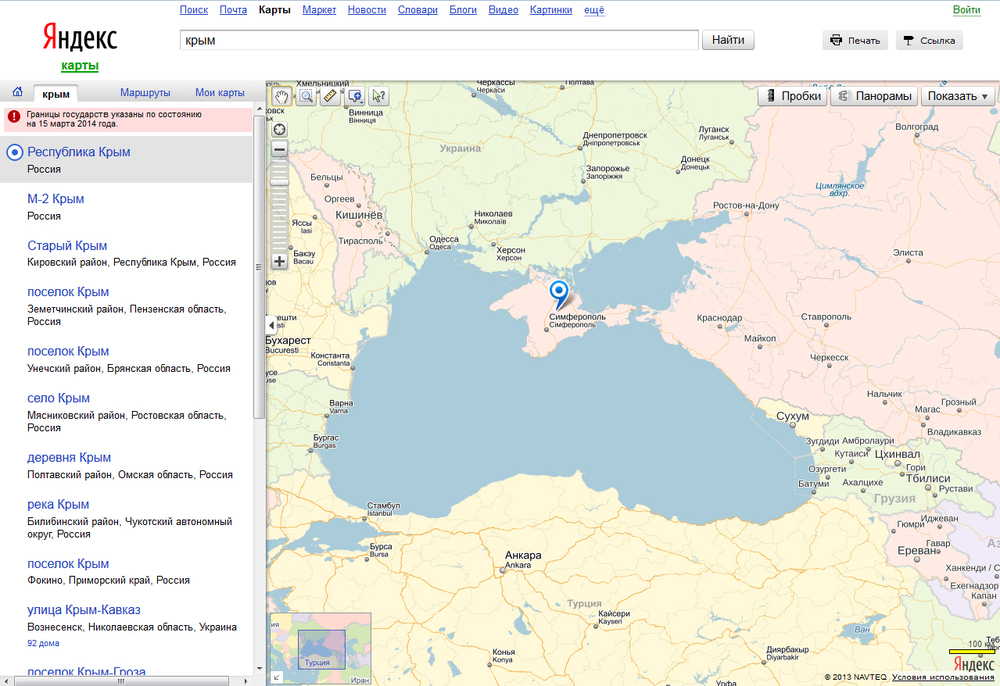This screenshot has width=1000, height=686.
Task: Click the 92 дома link
Action: tap(43, 643)
